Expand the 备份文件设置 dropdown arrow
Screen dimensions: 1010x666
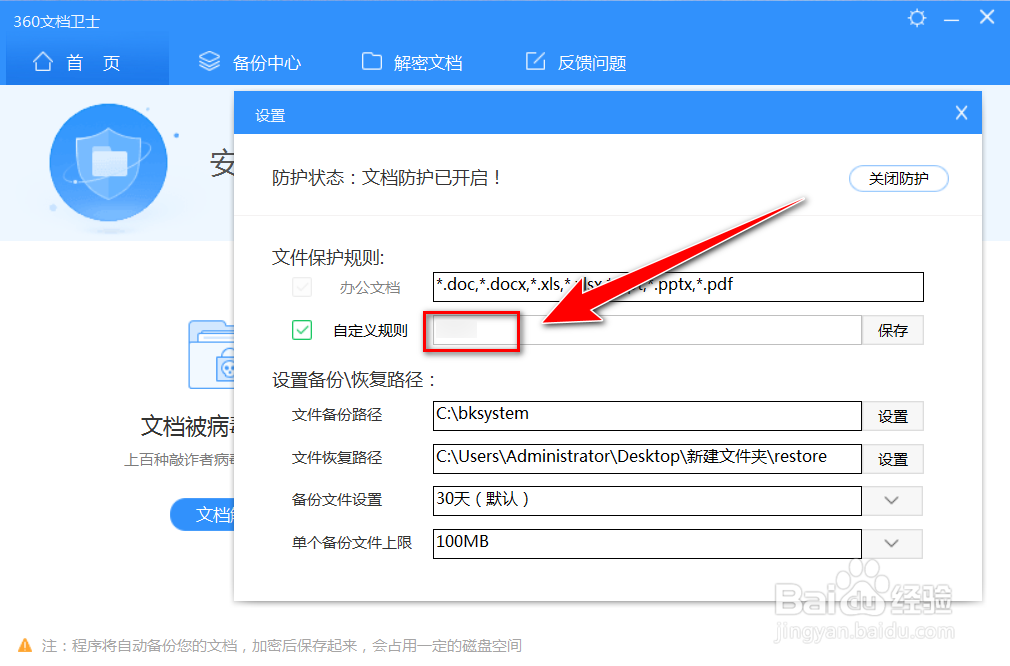click(x=891, y=500)
